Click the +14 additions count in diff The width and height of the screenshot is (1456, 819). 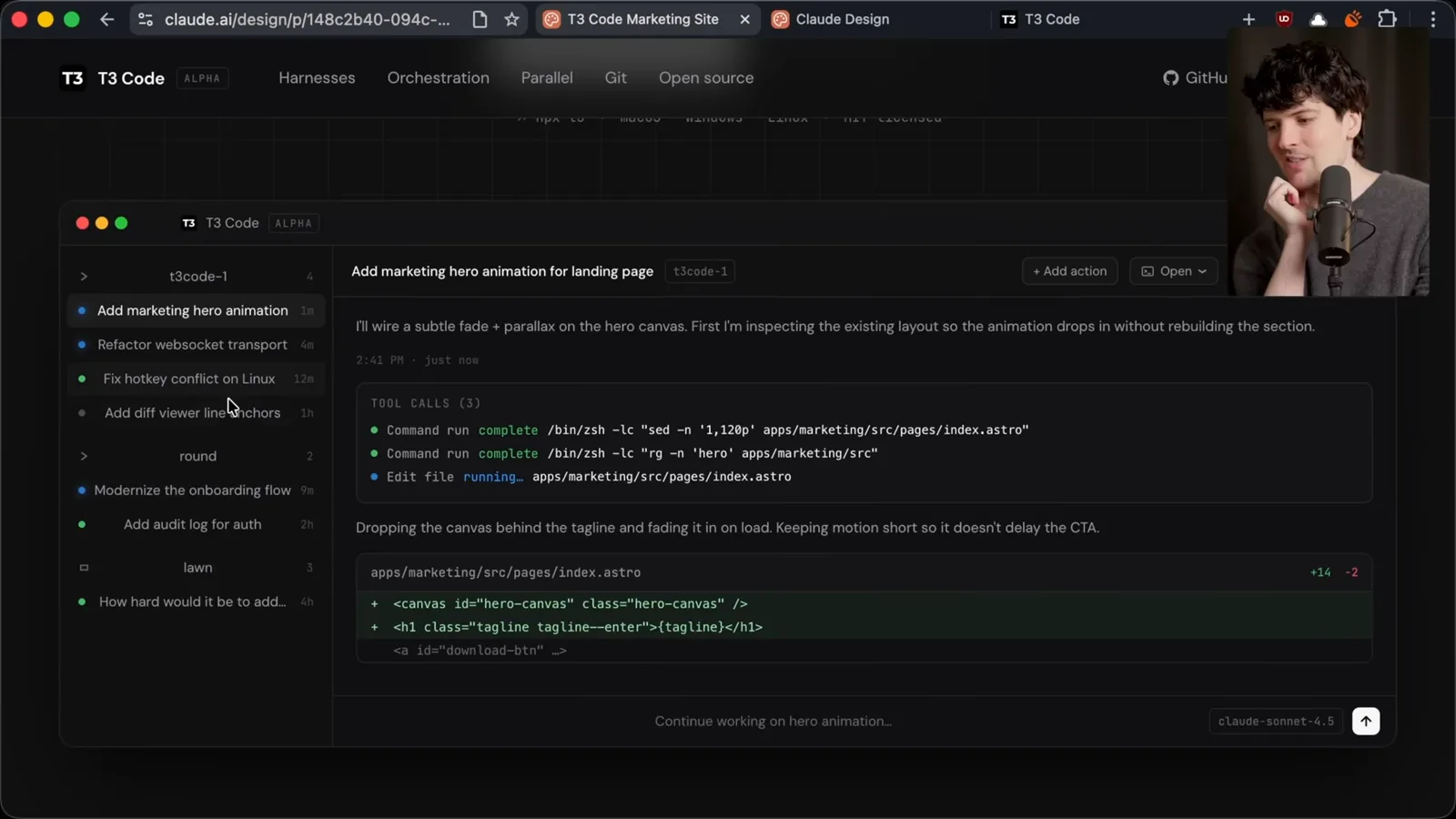coord(1320,572)
